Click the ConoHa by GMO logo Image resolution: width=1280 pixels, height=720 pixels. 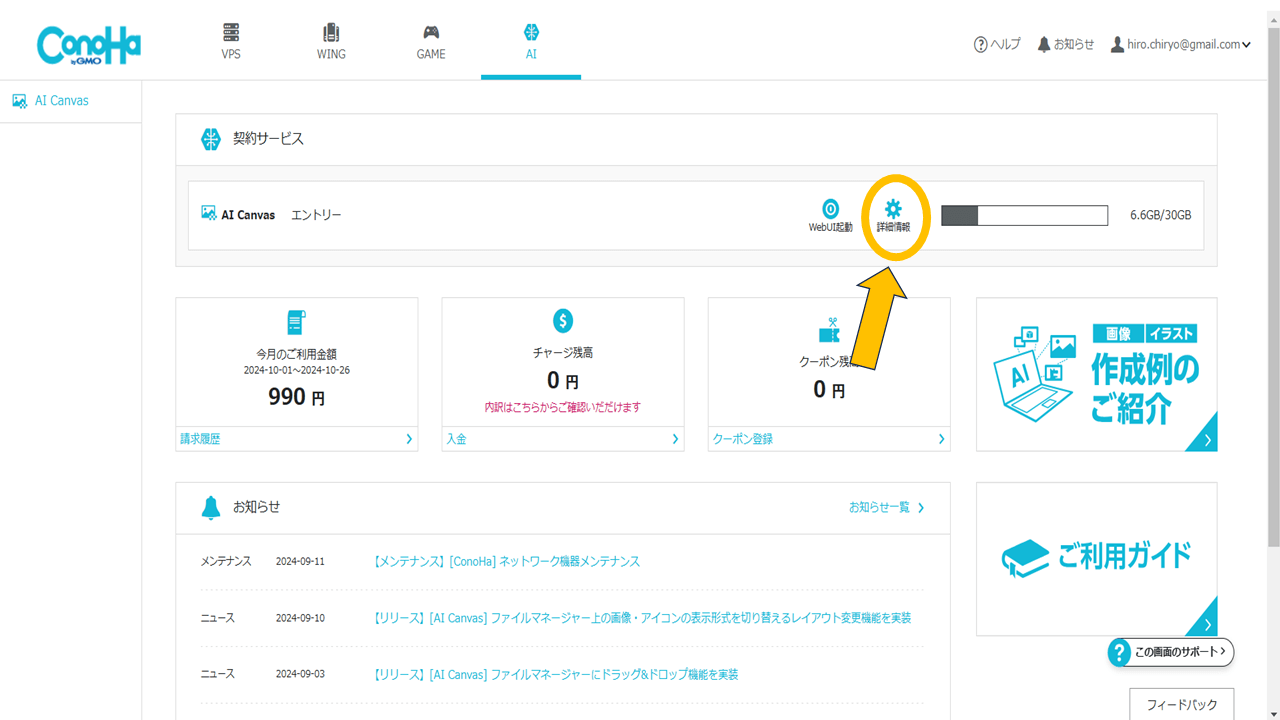89,45
